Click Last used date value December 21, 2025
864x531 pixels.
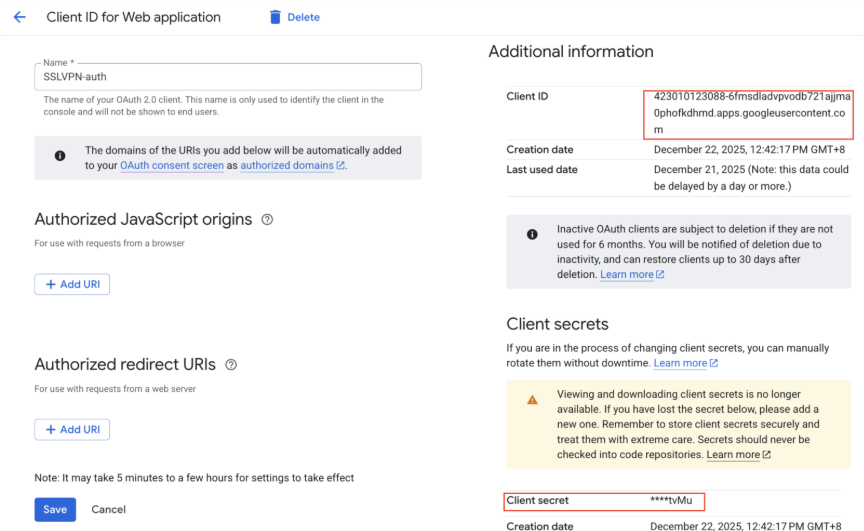[x=751, y=178]
